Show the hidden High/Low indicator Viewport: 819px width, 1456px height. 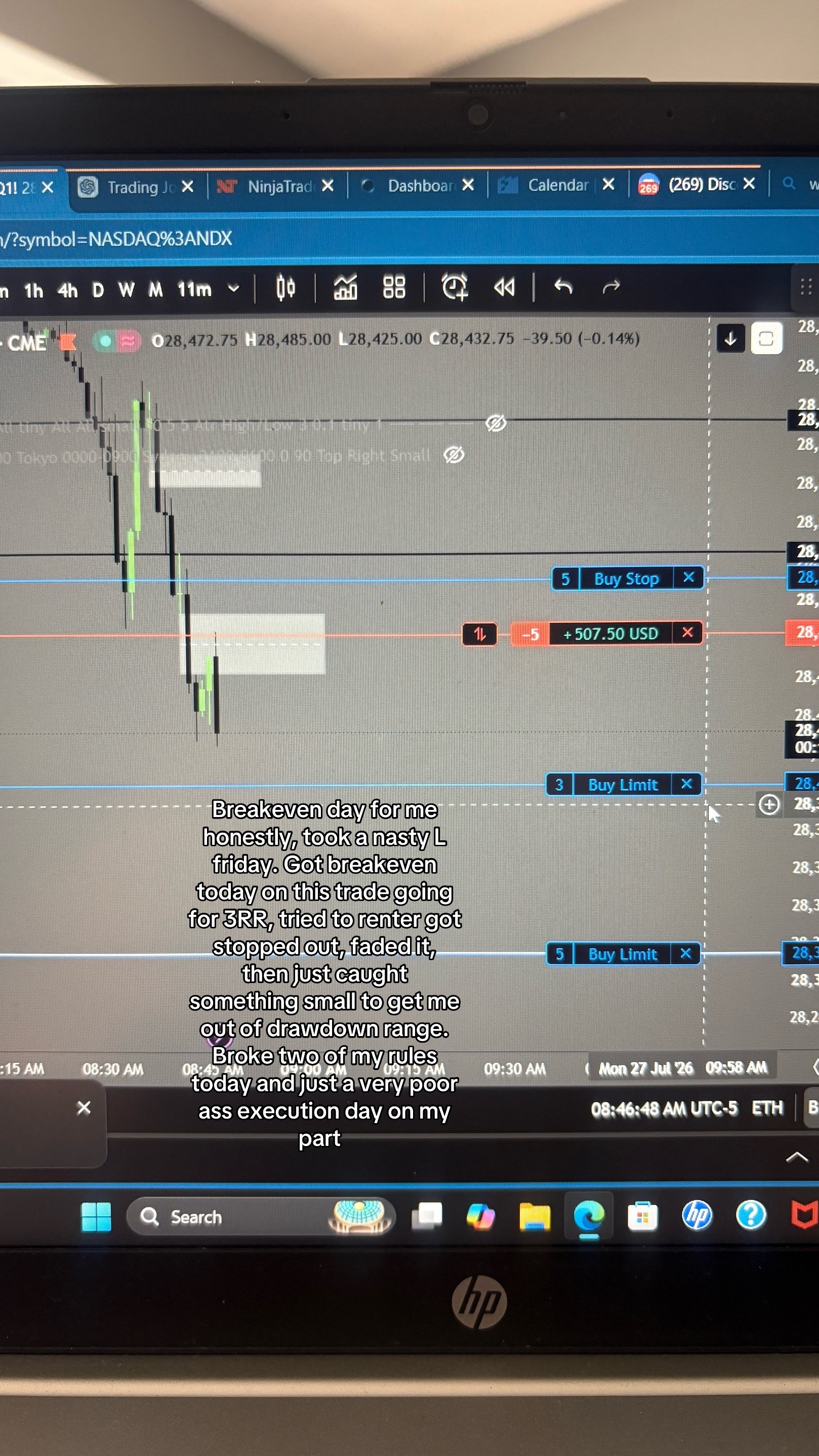click(496, 423)
